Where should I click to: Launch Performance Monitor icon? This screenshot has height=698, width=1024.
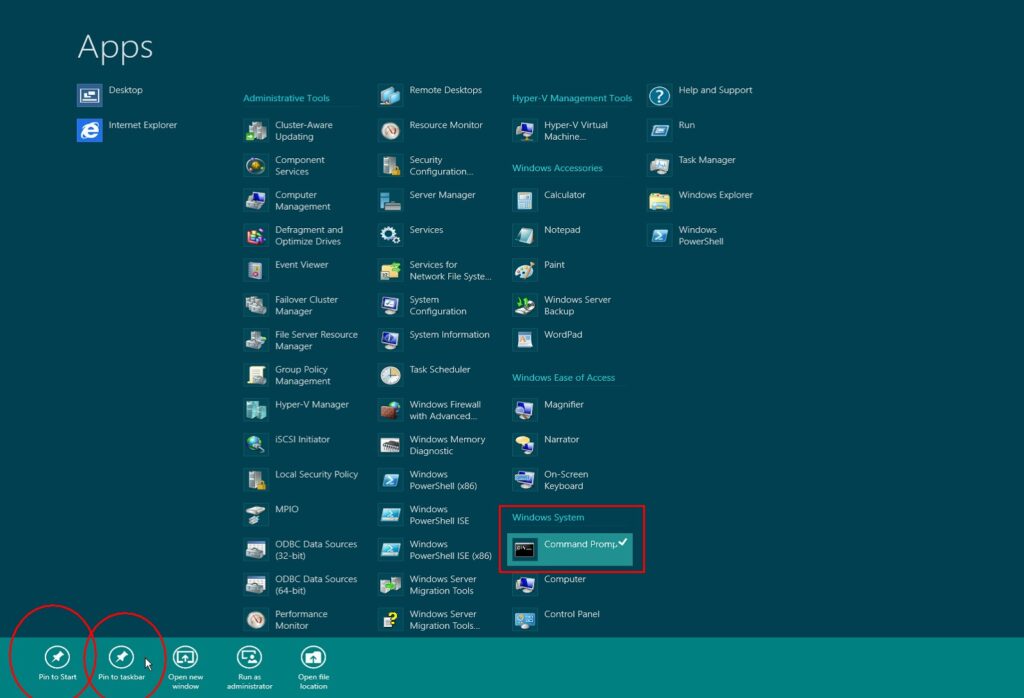(x=256, y=620)
